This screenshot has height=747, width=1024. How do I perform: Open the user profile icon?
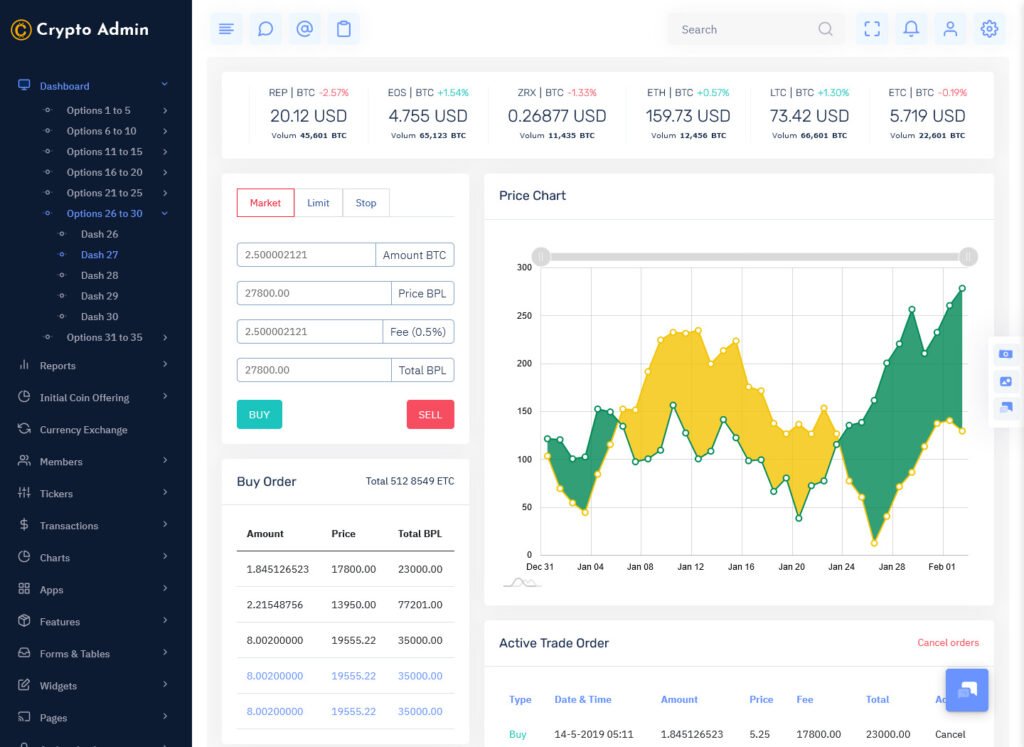click(x=950, y=29)
